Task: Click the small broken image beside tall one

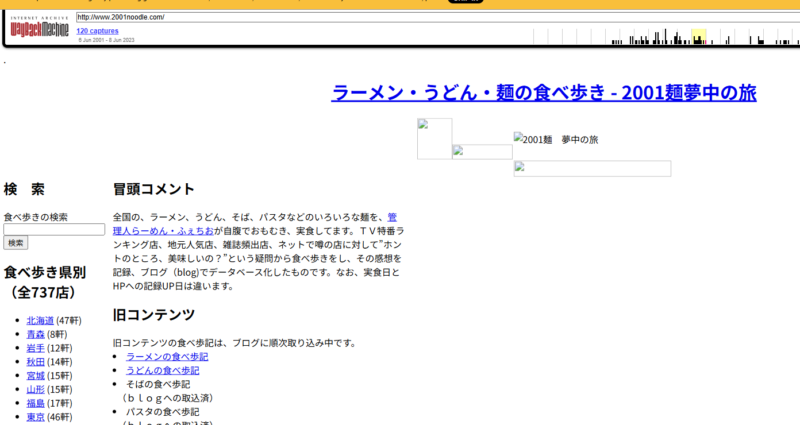Action: point(482,152)
